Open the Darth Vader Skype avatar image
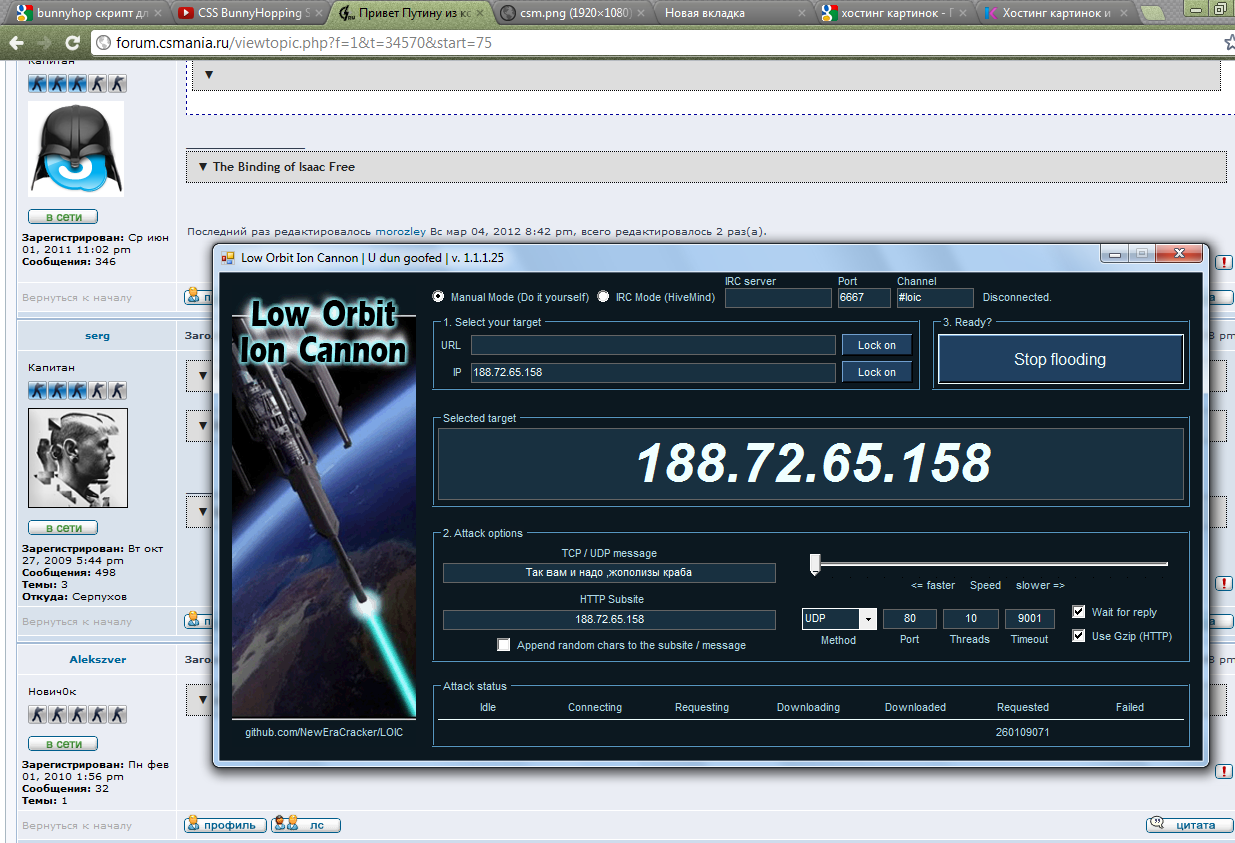The image size is (1235, 843). coord(76,148)
